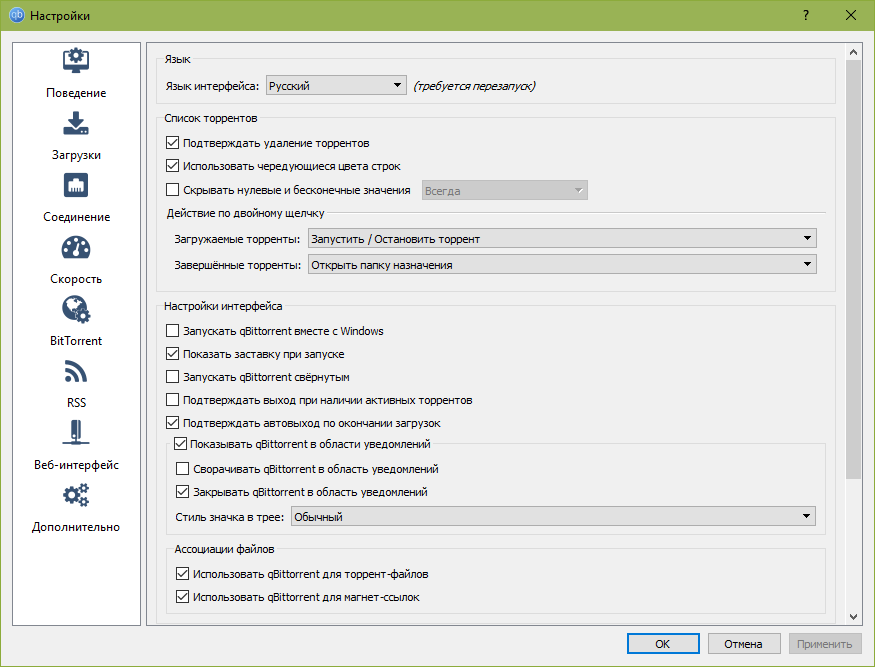
Task: Click the Список торрентов group title
Action: [x=210, y=118]
